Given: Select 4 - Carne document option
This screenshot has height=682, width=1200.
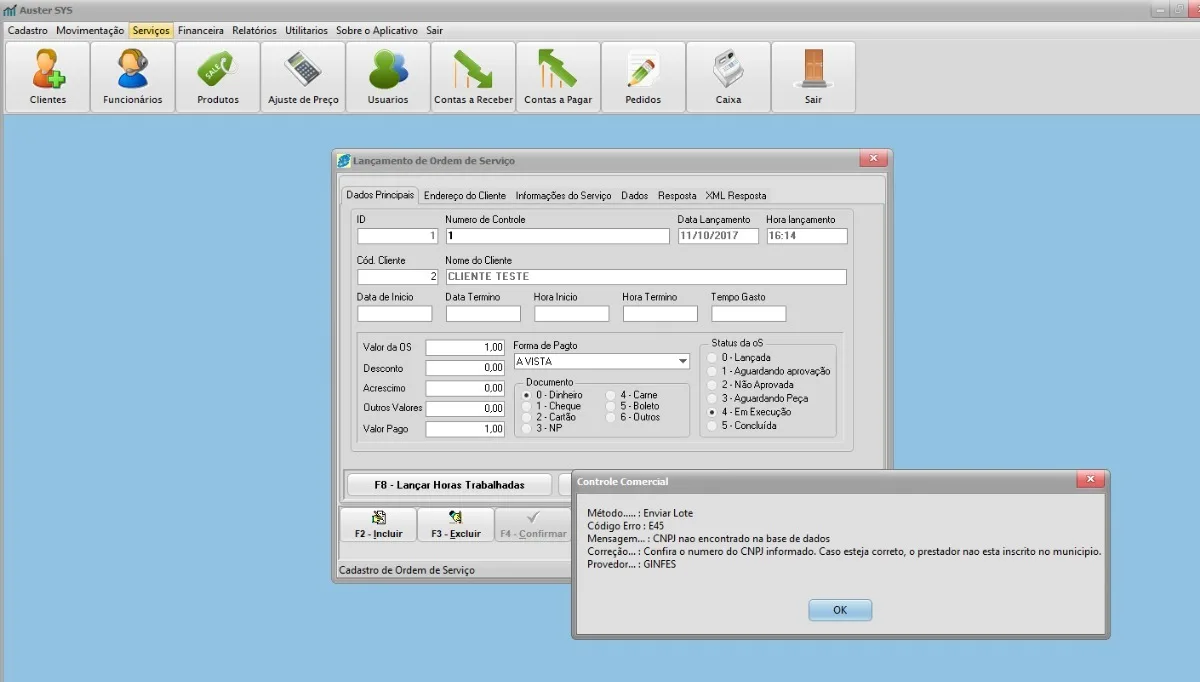Looking at the screenshot, I should [x=632, y=395].
